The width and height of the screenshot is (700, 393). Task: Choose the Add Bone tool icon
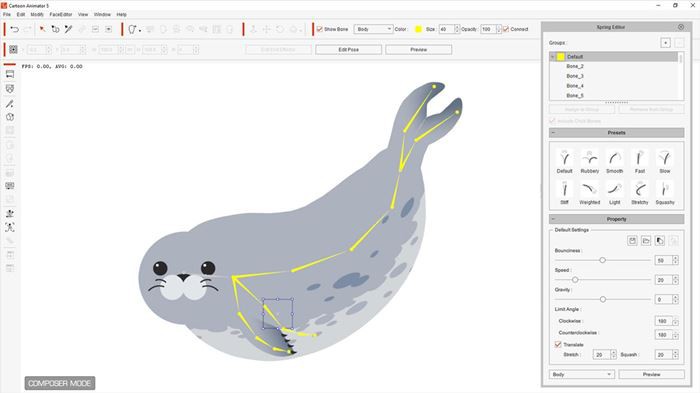(x=55, y=29)
